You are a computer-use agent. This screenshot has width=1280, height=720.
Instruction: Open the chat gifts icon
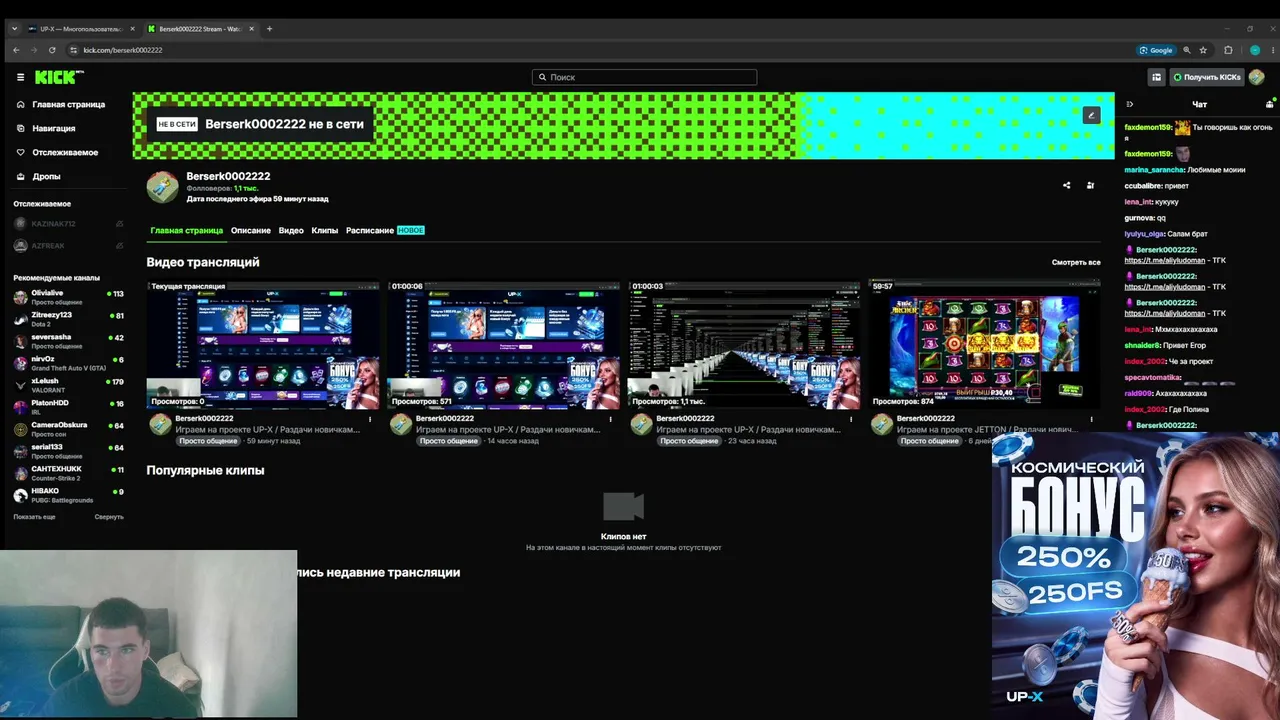click(x=1270, y=104)
